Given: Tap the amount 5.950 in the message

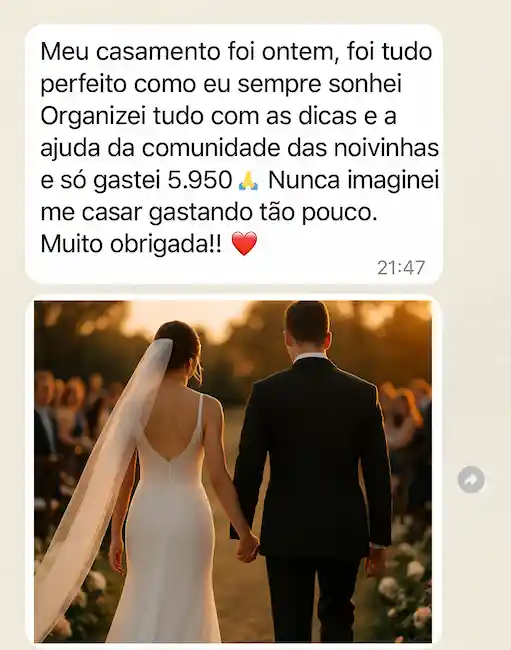Looking at the screenshot, I should [x=199, y=180].
